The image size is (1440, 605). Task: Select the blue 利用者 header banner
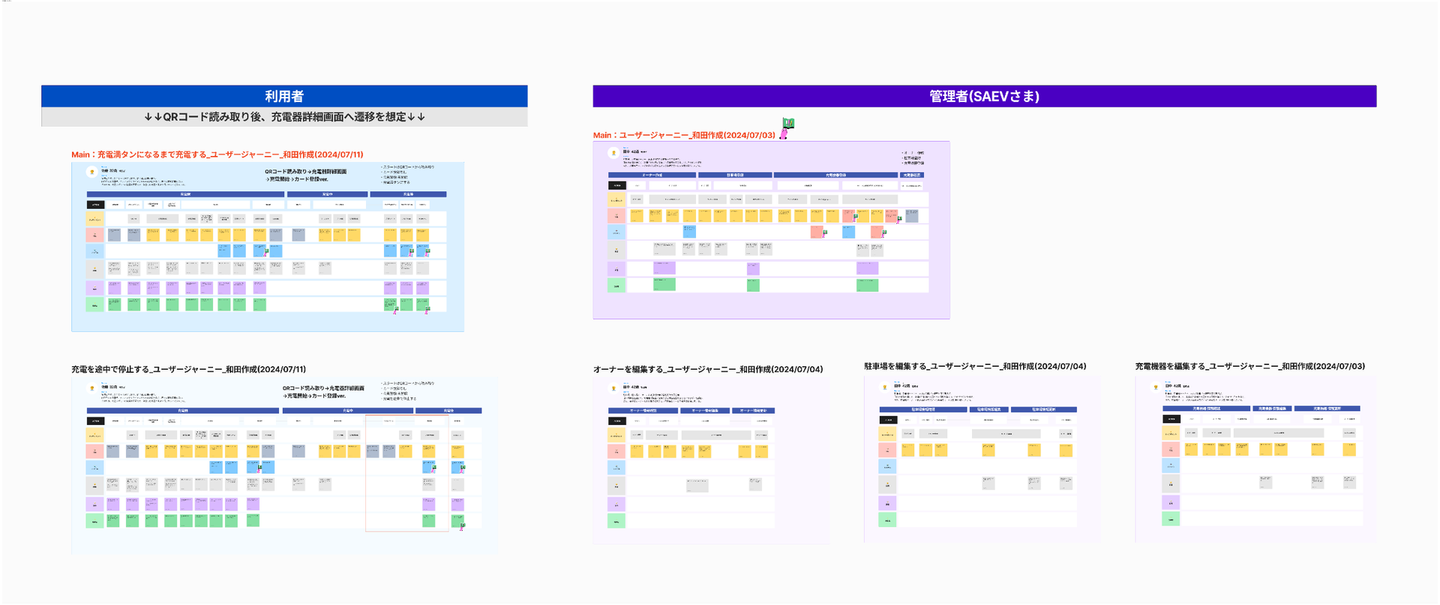point(284,96)
